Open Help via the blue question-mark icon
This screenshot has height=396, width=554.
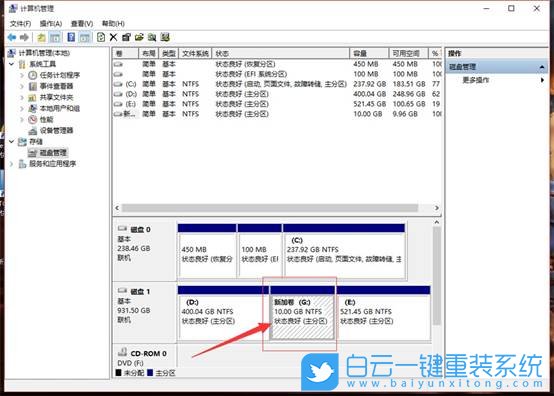pyautogui.click(x=71, y=37)
